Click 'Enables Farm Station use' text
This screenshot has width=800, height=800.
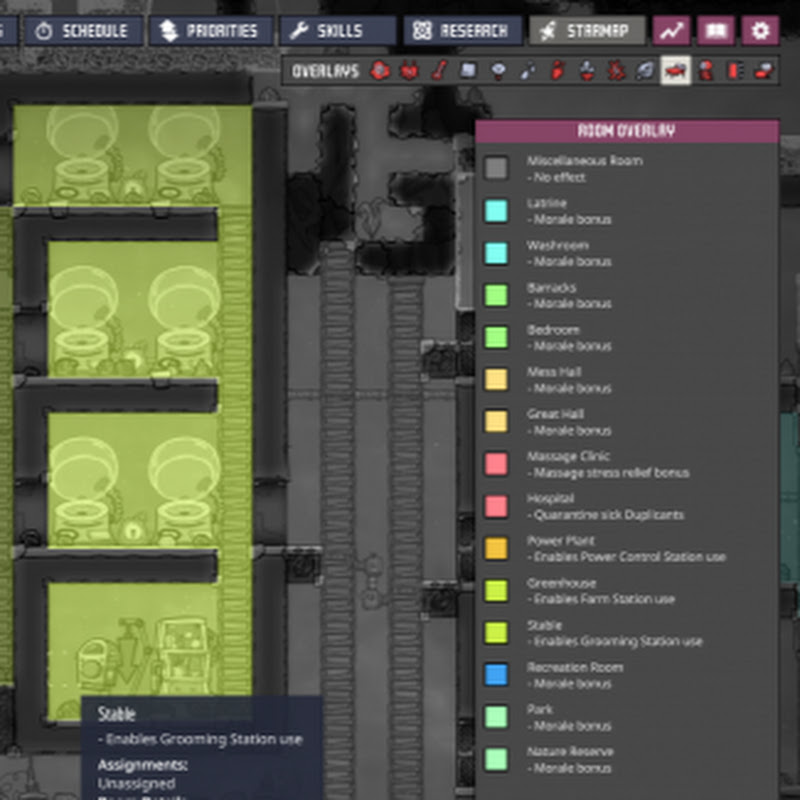[x=604, y=599]
